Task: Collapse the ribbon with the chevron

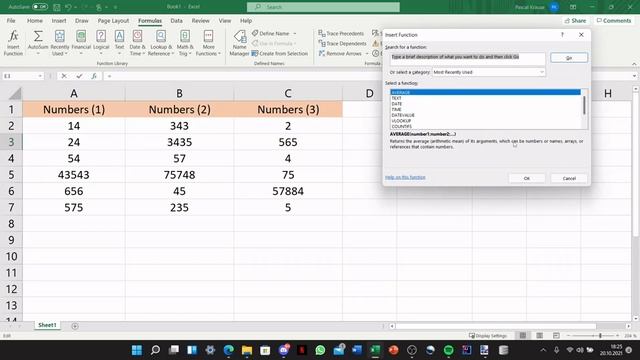Action: [x=634, y=64]
